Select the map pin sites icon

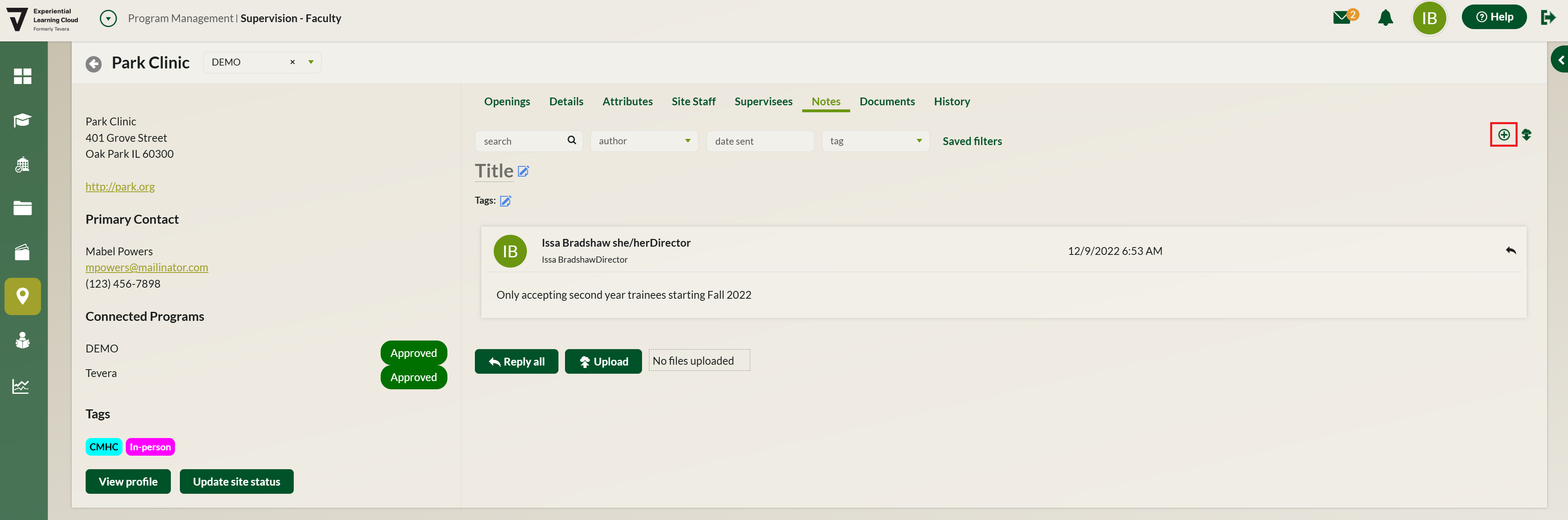pyautogui.click(x=23, y=297)
